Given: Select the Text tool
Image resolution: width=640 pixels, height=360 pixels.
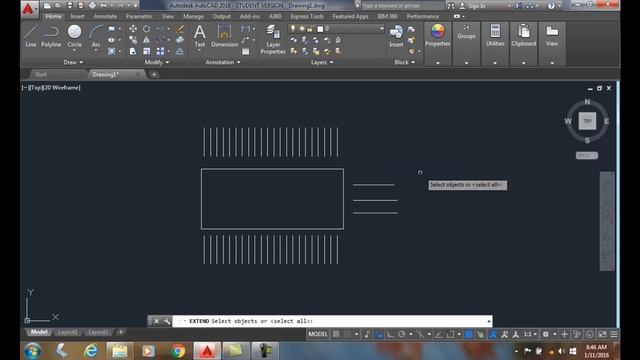Looking at the screenshot, I should coord(200,36).
